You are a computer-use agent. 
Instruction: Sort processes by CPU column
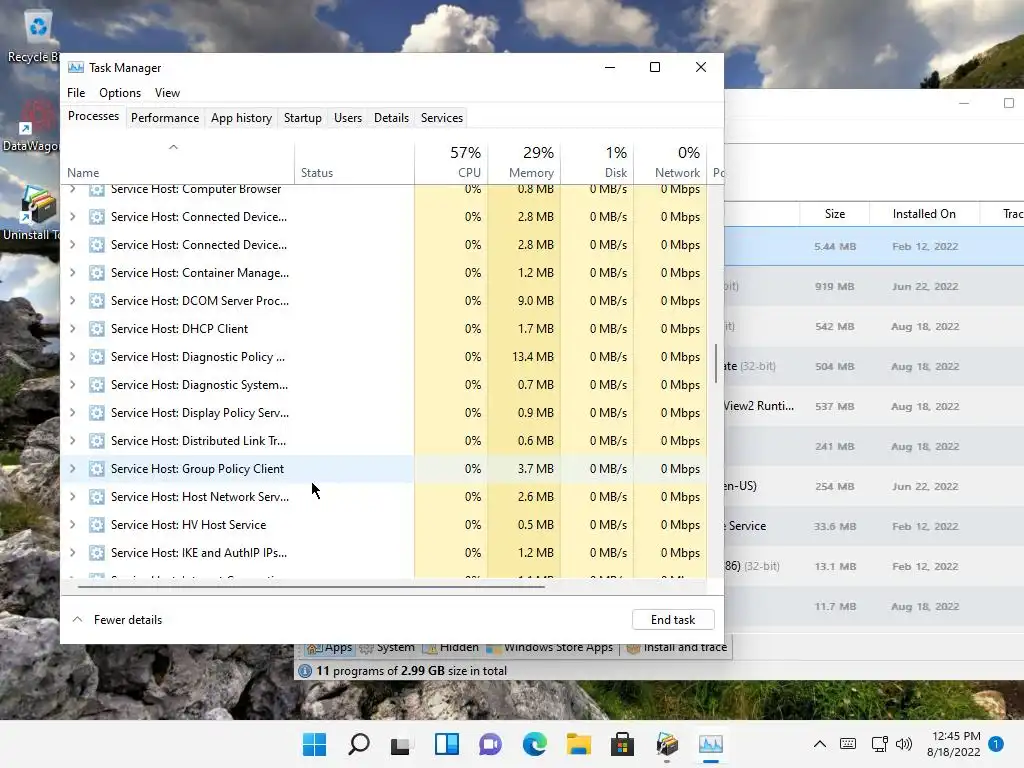tap(451, 162)
